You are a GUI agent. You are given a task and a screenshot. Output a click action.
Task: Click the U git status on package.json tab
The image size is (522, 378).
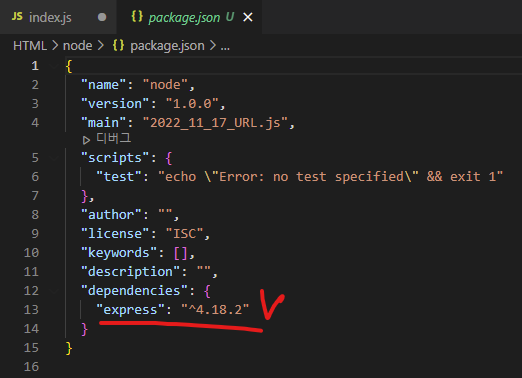click(230, 17)
